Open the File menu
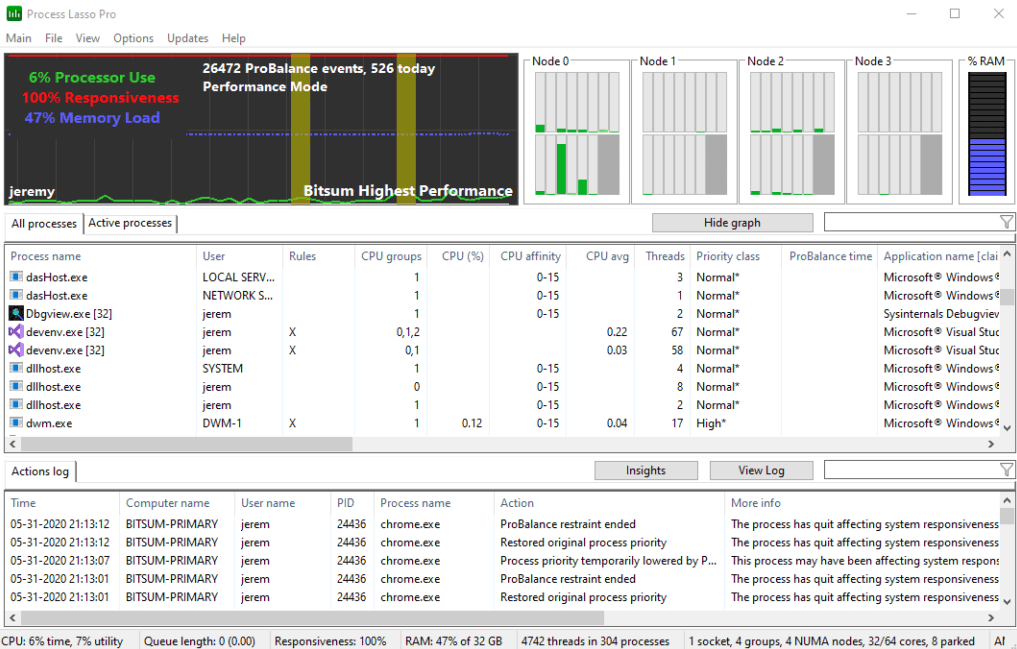Image resolution: width=1017 pixels, height=649 pixels. [x=54, y=38]
